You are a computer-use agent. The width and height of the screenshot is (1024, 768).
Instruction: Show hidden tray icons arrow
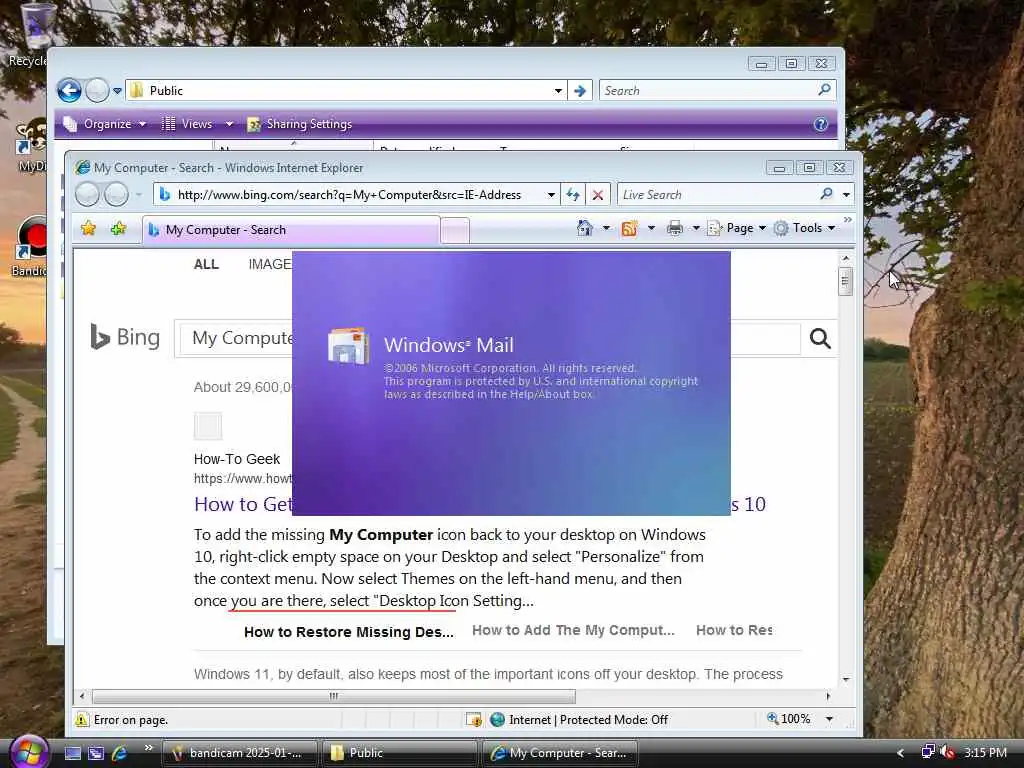coord(901,753)
